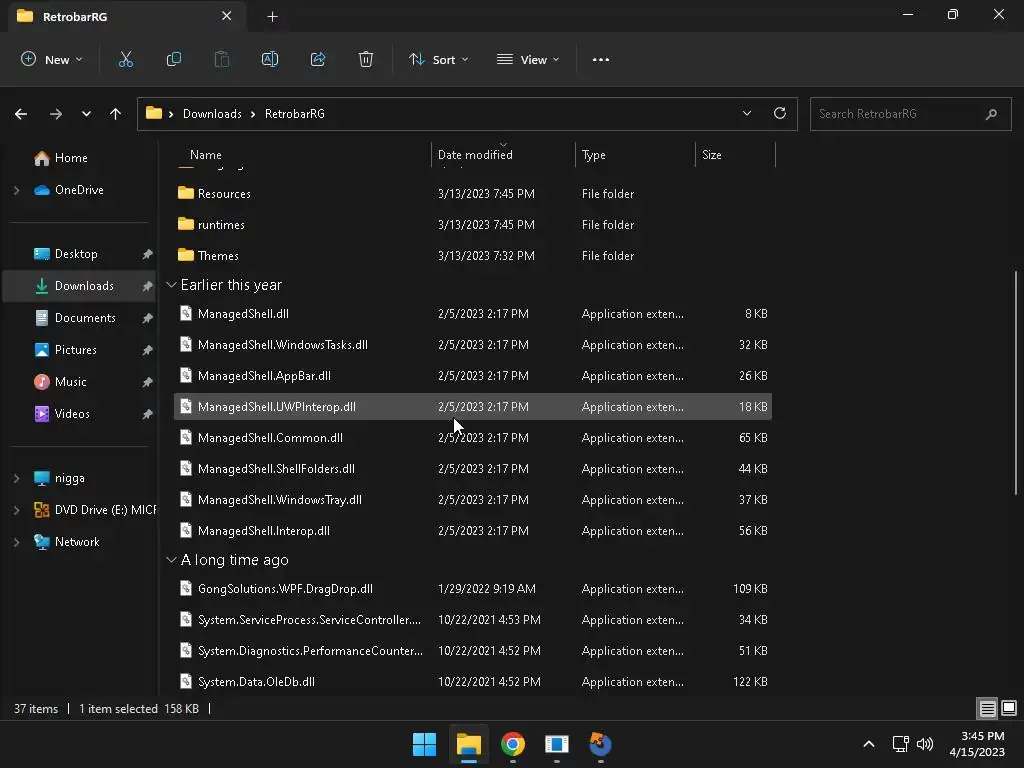This screenshot has height=768, width=1024.
Task: Open the Sort options dropdown
Action: (439, 59)
